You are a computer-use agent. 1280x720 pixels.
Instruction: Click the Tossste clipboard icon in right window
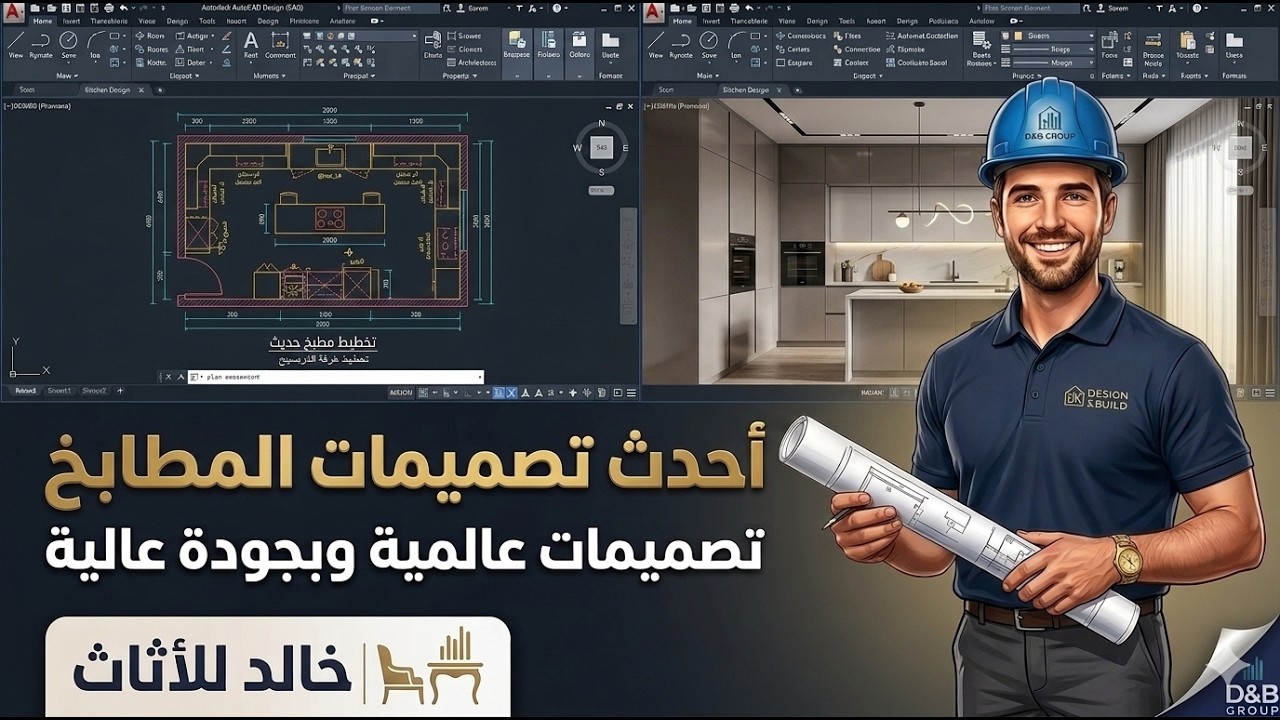[x=1187, y=45]
